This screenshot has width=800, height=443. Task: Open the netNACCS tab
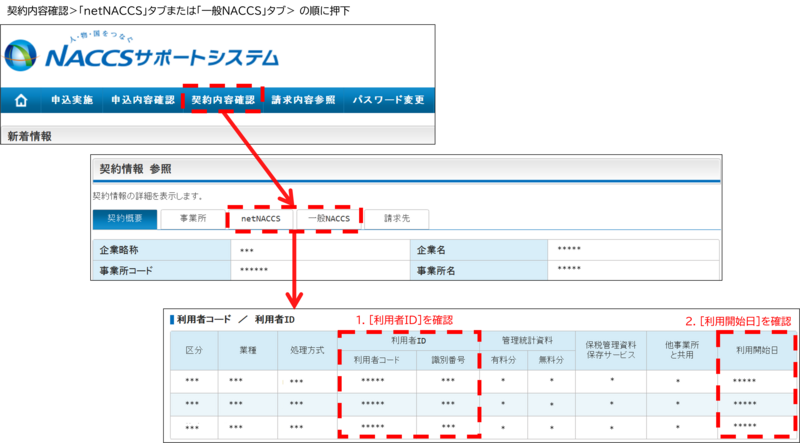(259, 218)
